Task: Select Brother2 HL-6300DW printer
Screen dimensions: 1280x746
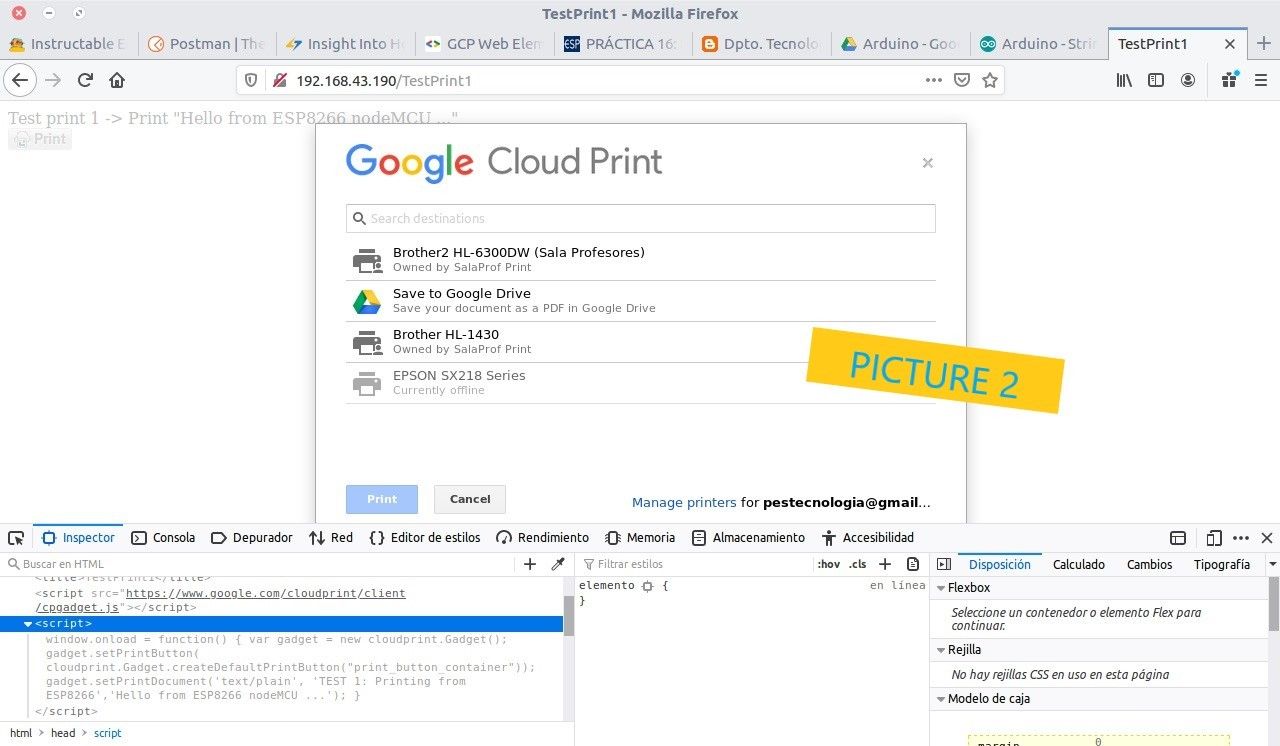Action: tap(641, 260)
